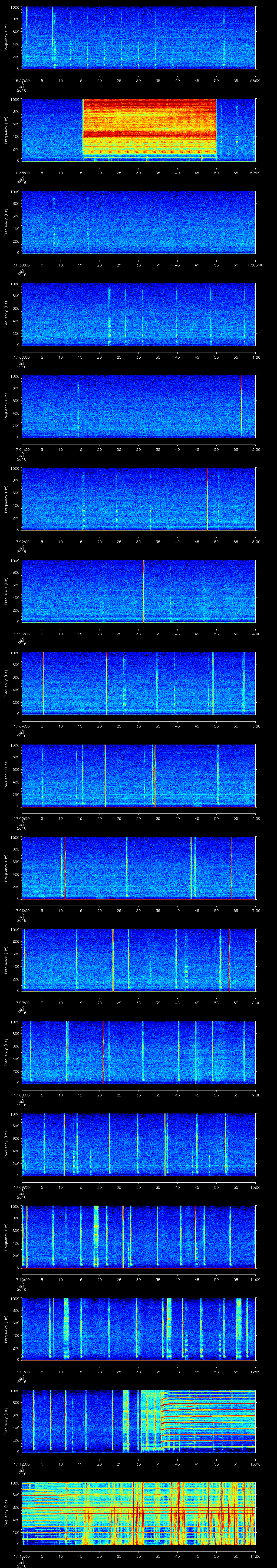Click the 17:08:00 start time label
The height and width of the screenshot is (1568, 277).
21,1095
